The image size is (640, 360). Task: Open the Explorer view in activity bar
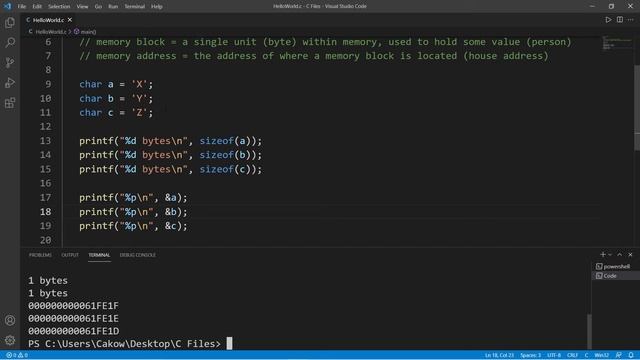10,22
